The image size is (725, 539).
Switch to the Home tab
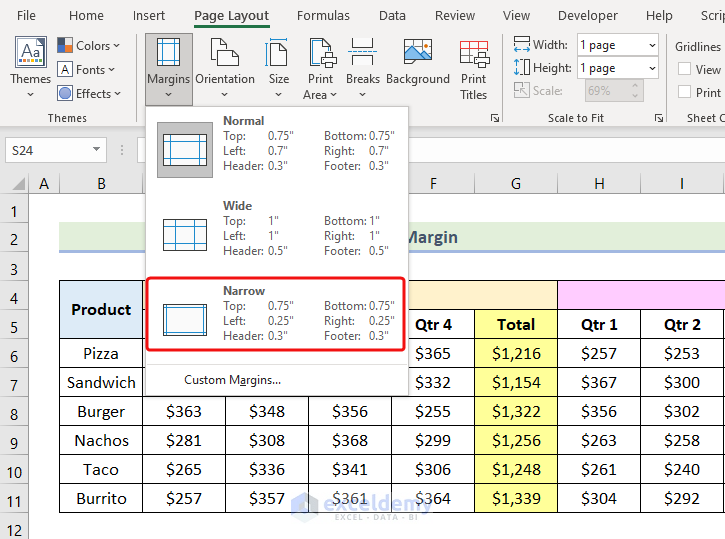[86, 16]
